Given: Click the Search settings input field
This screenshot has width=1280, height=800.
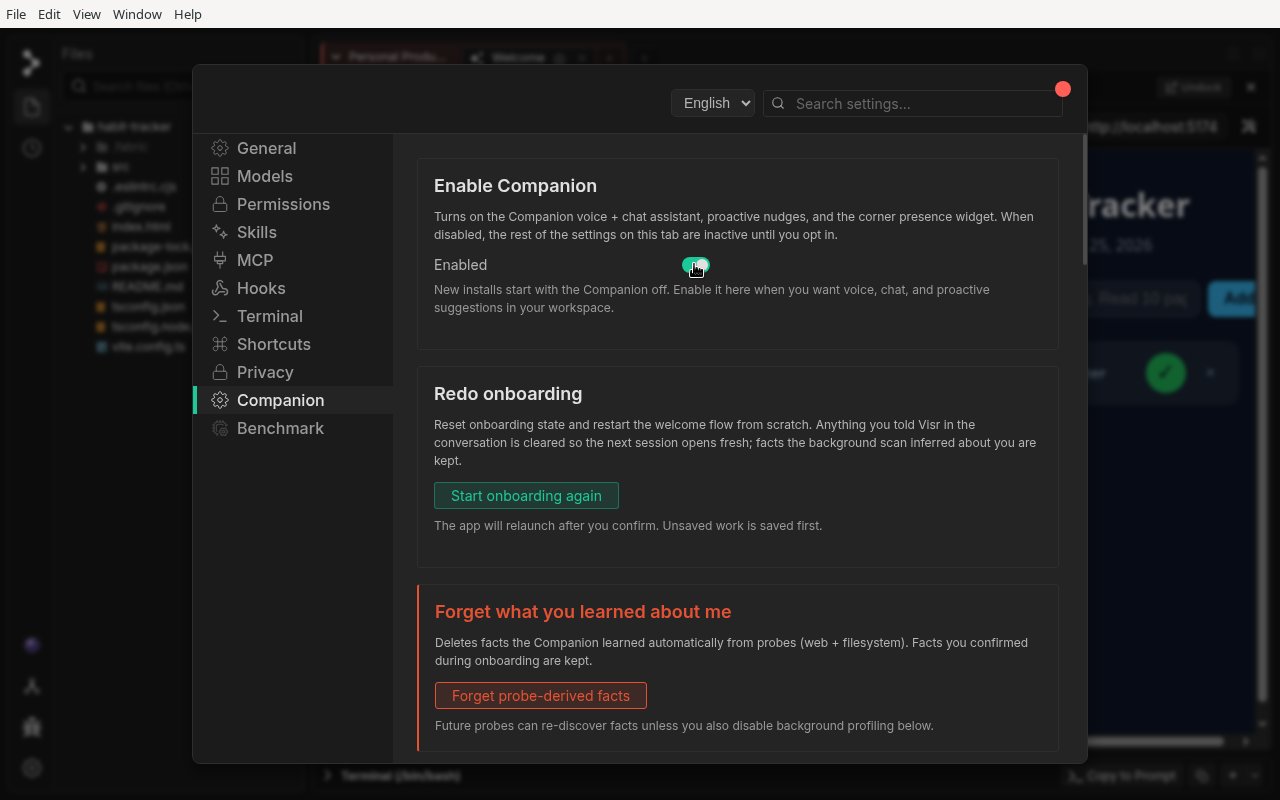Looking at the screenshot, I should [913, 103].
